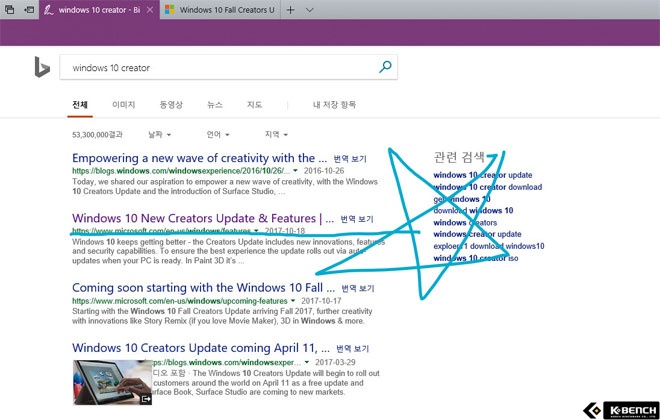Open related search 'windows creator update'
660x420 pixels.
click(477, 234)
